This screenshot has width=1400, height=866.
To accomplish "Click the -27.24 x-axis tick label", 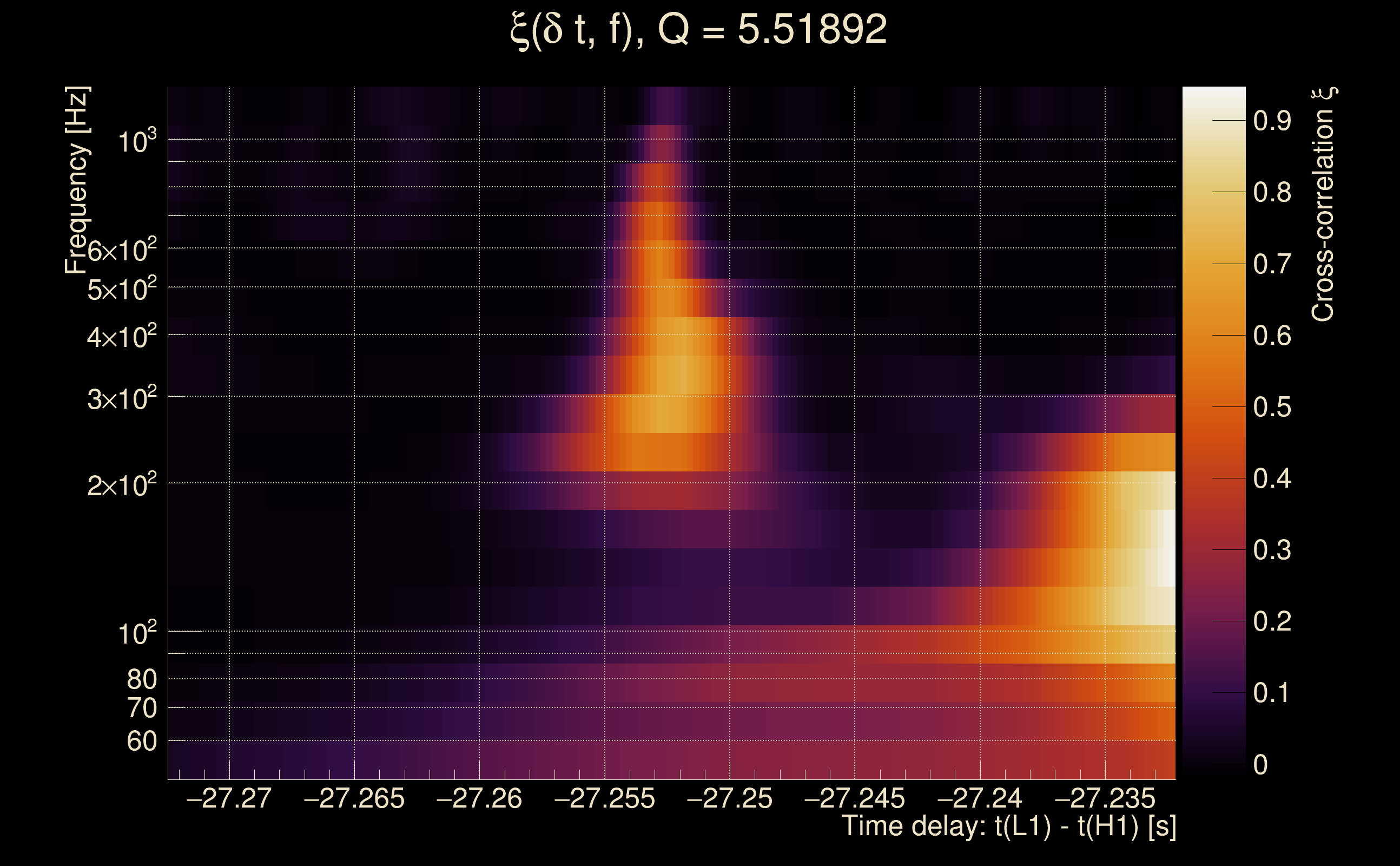I will coord(979,798).
